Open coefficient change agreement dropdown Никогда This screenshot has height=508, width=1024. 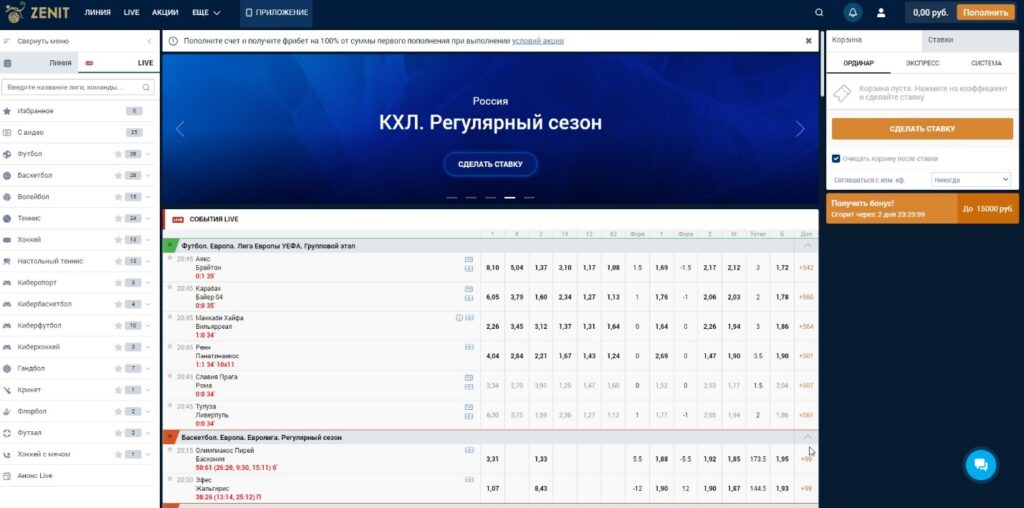click(x=970, y=180)
